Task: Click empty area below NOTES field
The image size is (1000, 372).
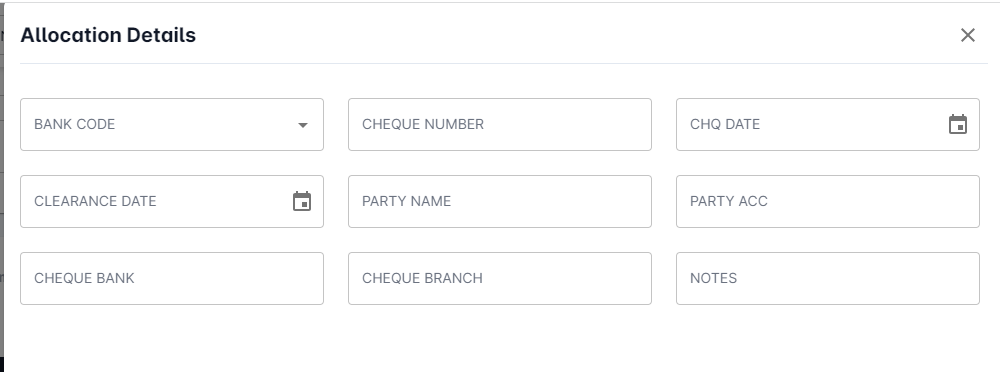Action: tap(828, 338)
